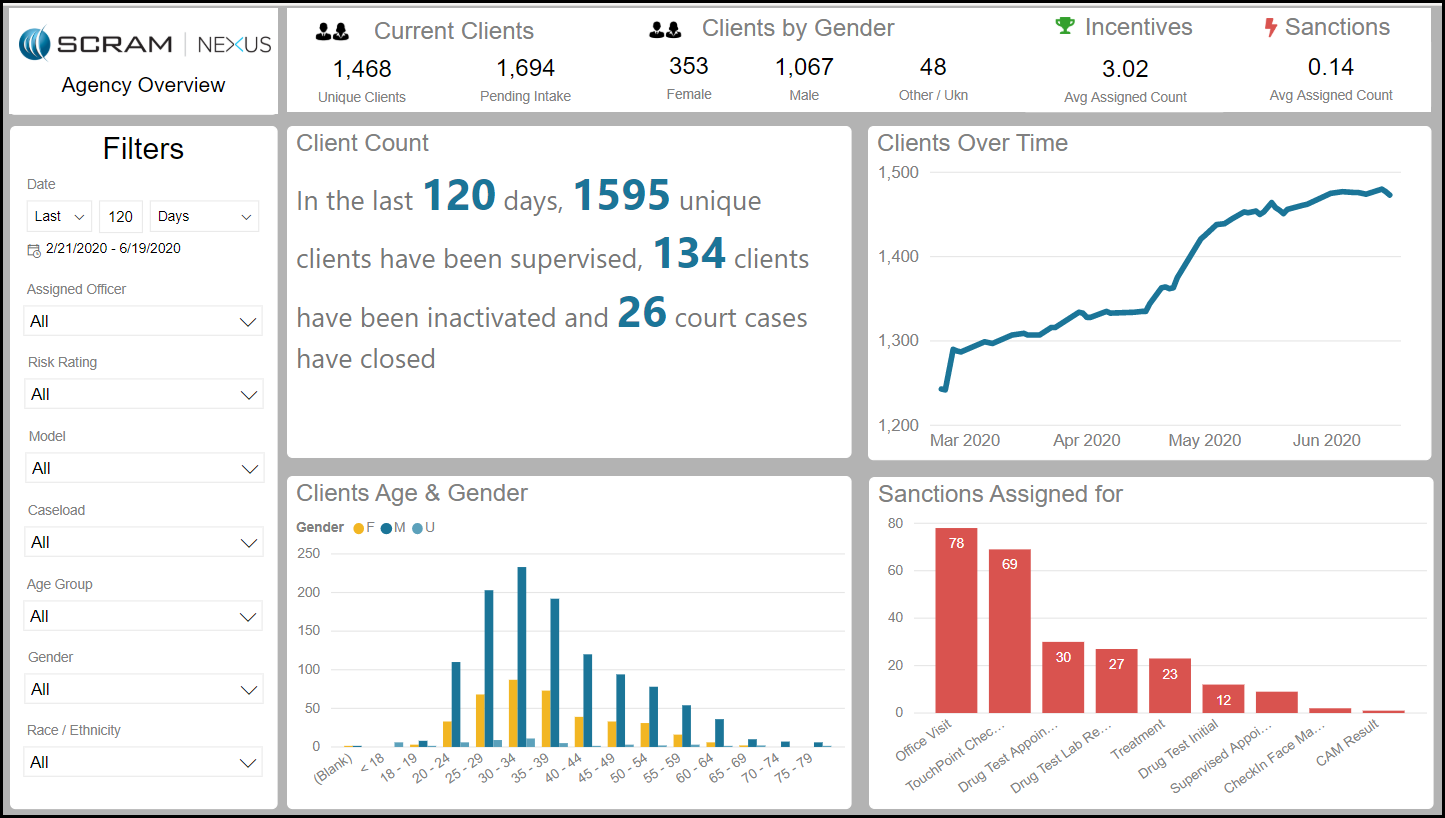Open the Race / Ethnicity dropdown
The height and width of the screenshot is (818, 1445).
pyautogui.click(x=143, y=762)
